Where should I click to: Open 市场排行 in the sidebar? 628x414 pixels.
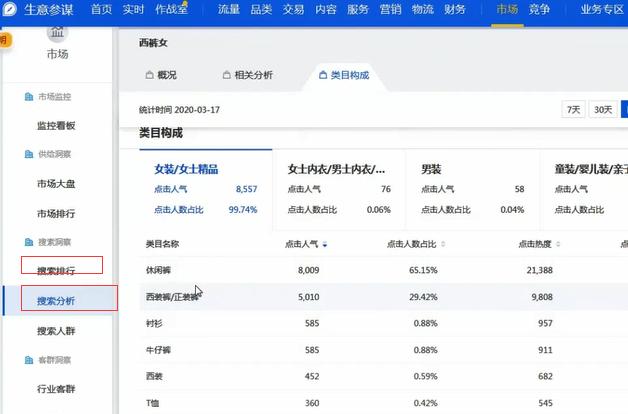[x=56, y=213]
